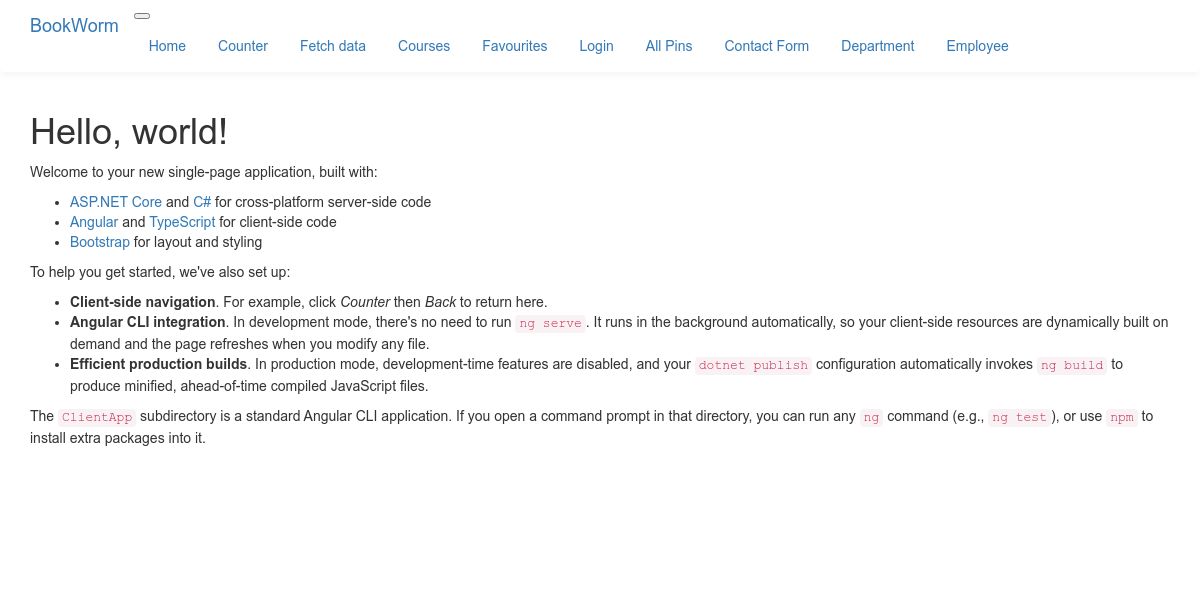Open the All Pins page
Screen dimensions: 1200x600
tap(669, 46)
